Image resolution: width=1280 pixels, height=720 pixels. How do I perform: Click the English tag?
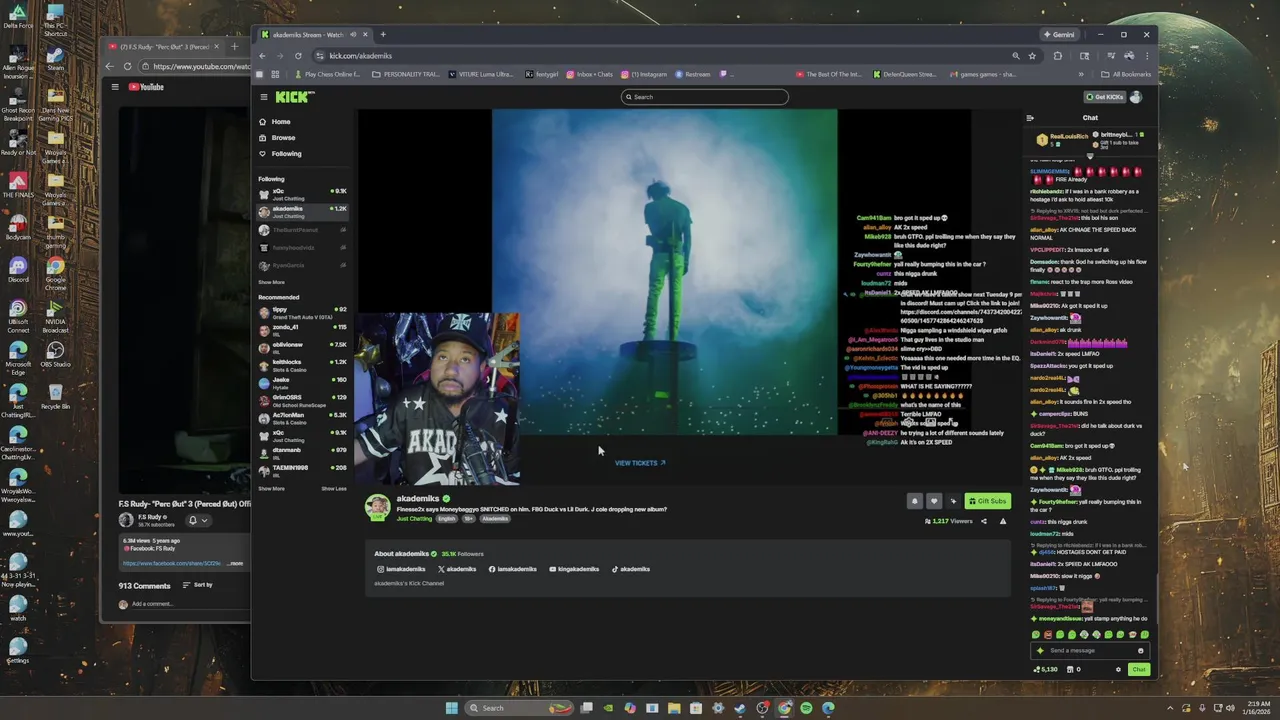click(x=446, y=519)
